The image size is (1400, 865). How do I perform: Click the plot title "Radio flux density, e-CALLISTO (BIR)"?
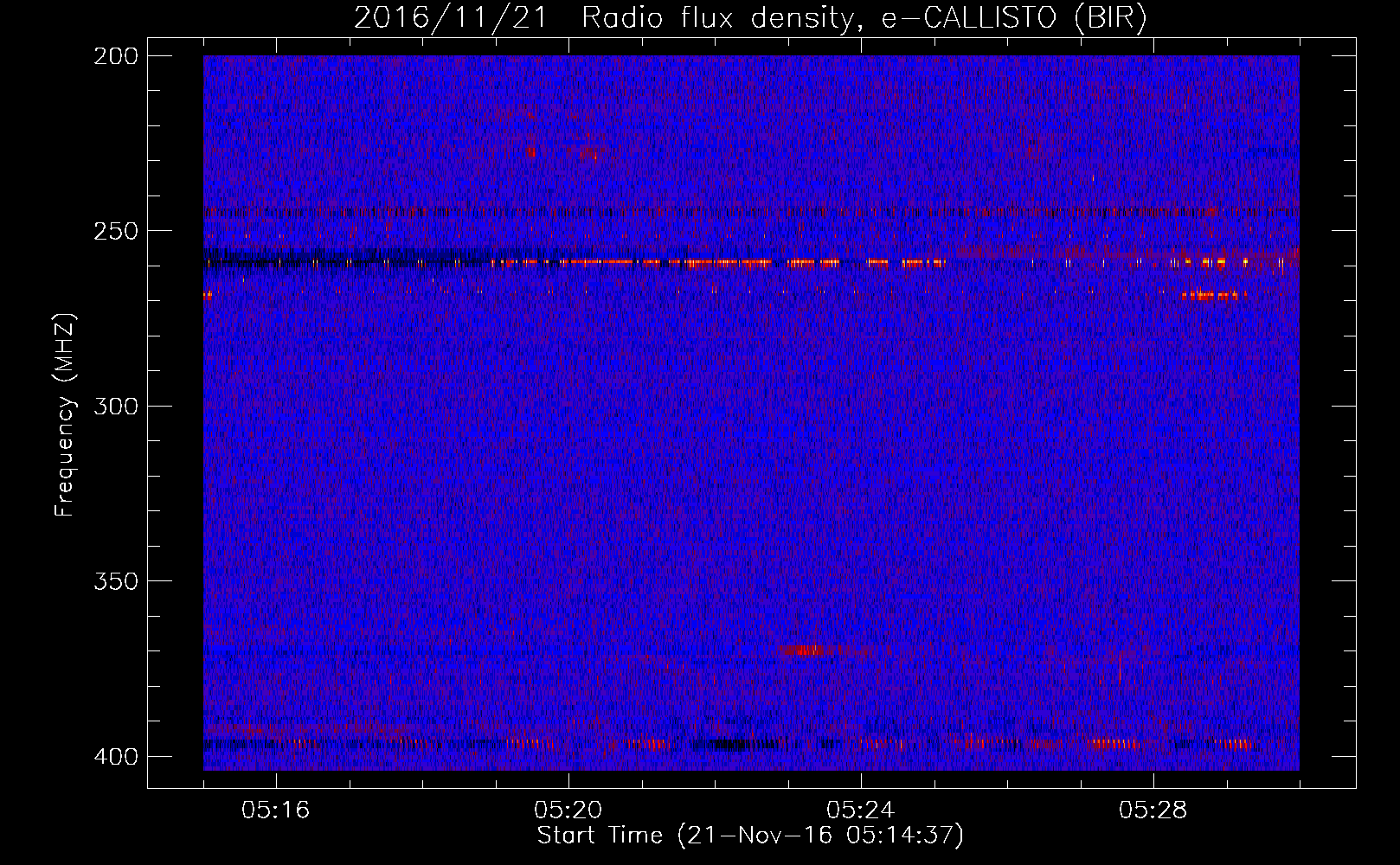[x=864, y=18]
